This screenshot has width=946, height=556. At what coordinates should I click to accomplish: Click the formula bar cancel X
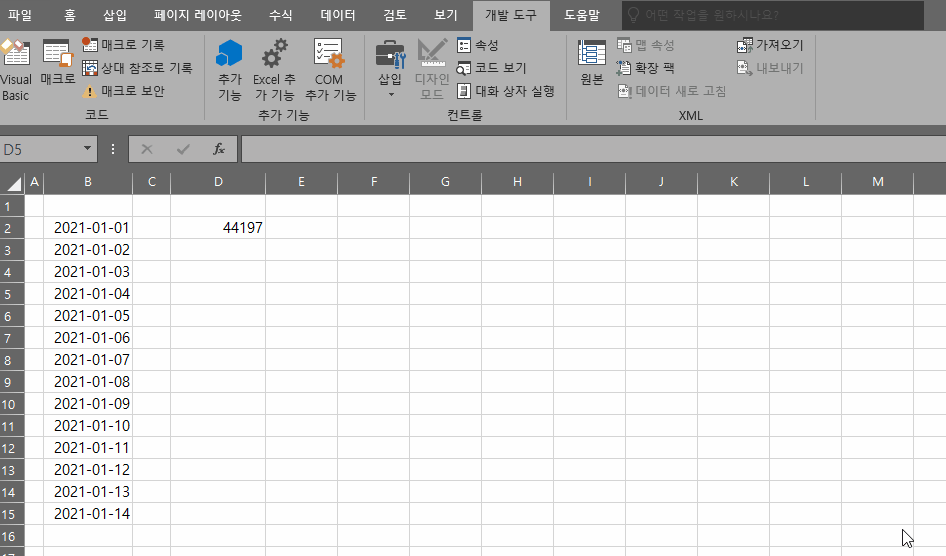coord(147,149)
